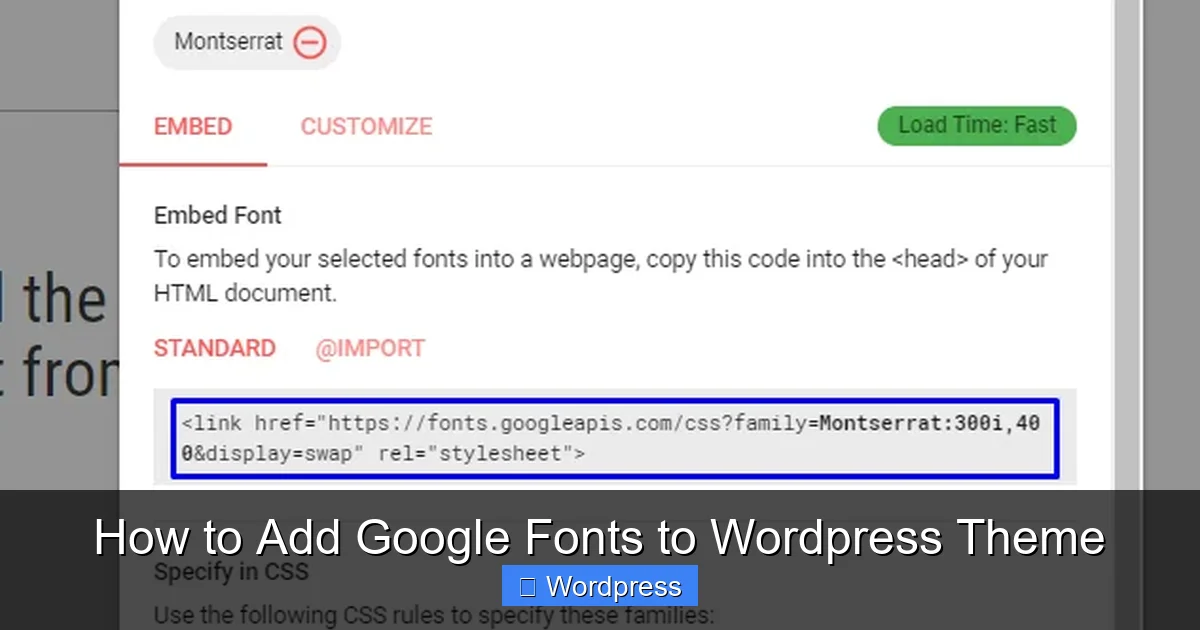Expand the Embed Font section
The width and height of the screenshot is (1200, 630).
coord(217,215)
